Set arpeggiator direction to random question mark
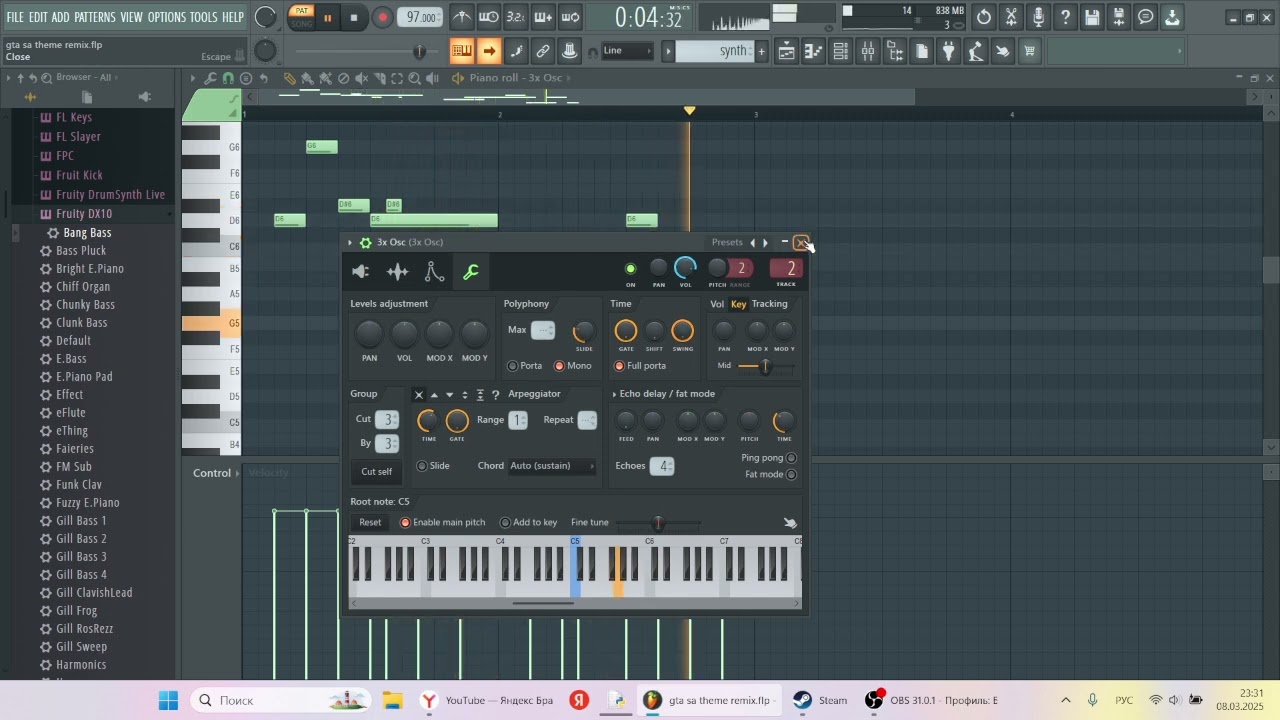The height and width of the screenshot is (720, 1280). [495, 395]
